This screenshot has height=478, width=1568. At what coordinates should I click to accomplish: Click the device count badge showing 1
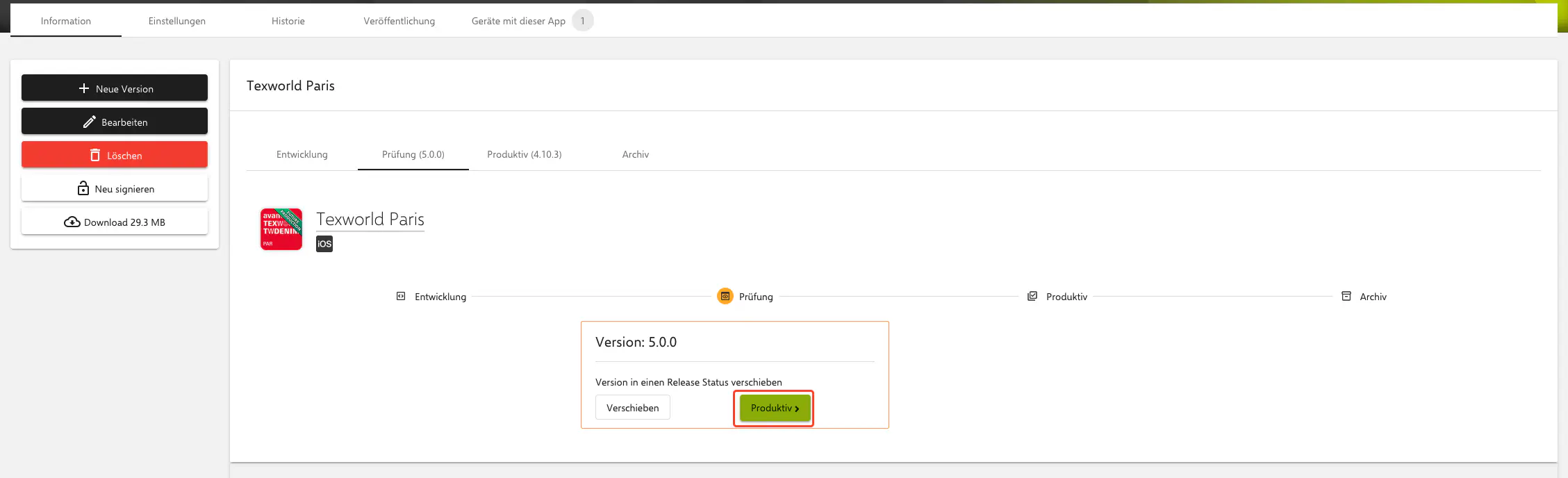tap(583, 21)
